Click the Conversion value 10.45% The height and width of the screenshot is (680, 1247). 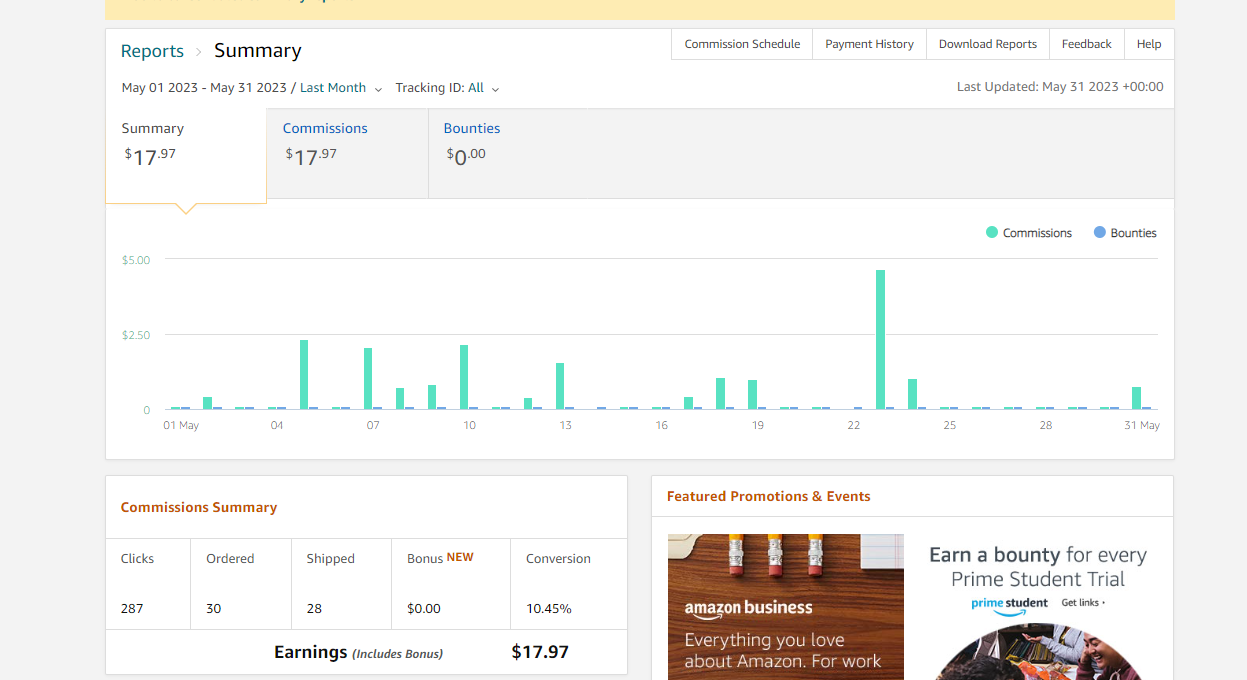coord(549,608)
